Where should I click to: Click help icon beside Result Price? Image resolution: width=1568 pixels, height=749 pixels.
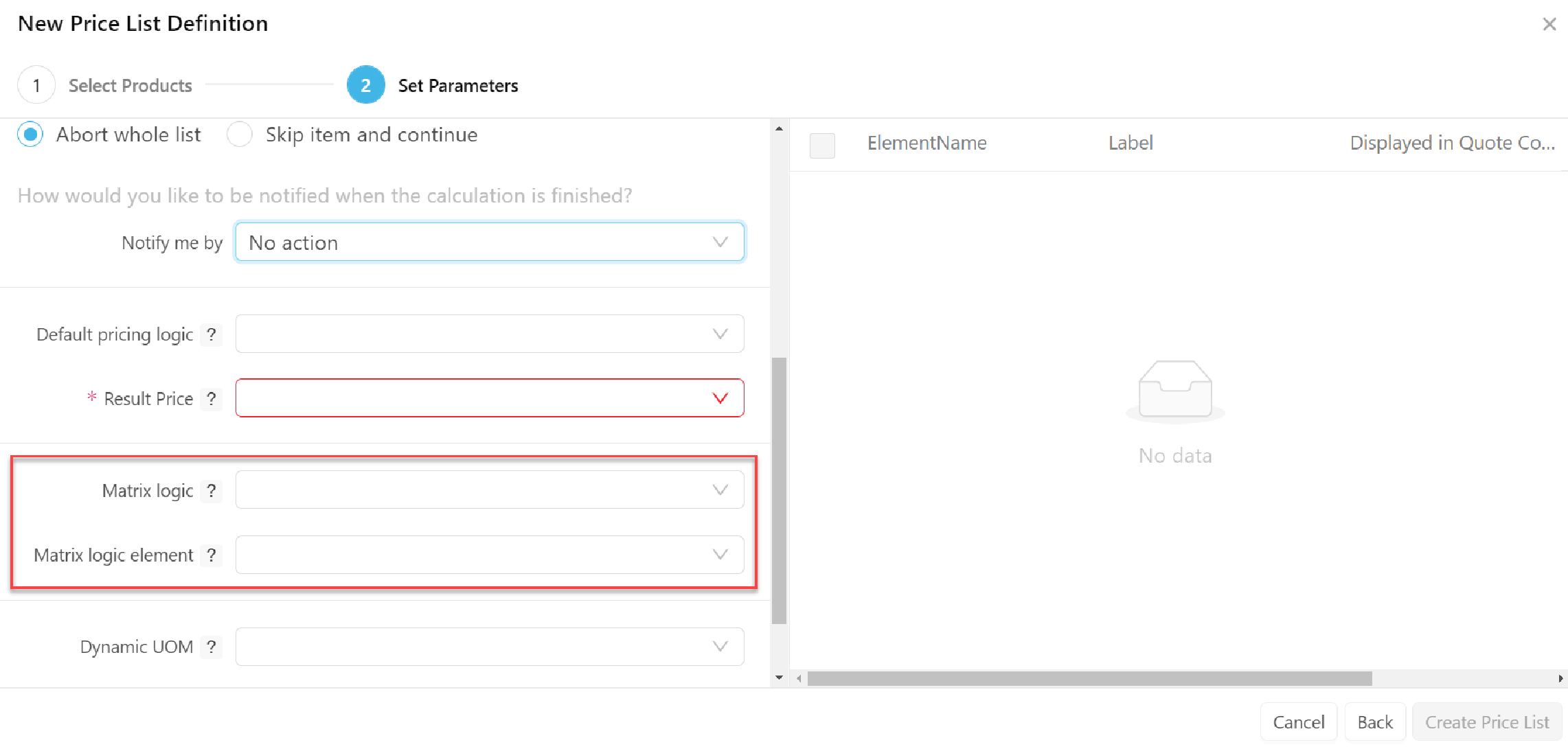(x=212, y=399)
